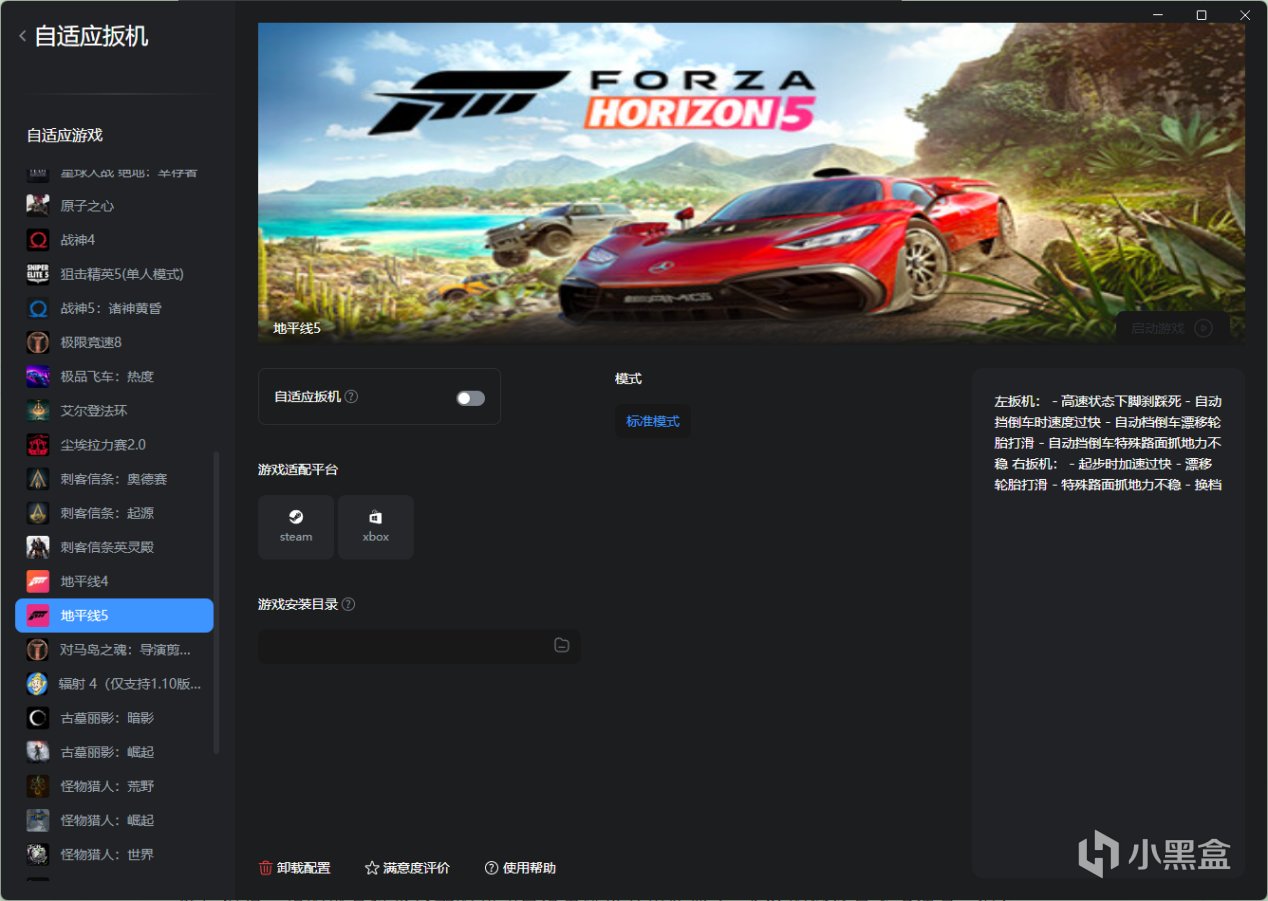This screenshot has height=901, width=1268.
Task: Open help tooltip next to 自适应扳机 label
Action: [x=351, y=397]
